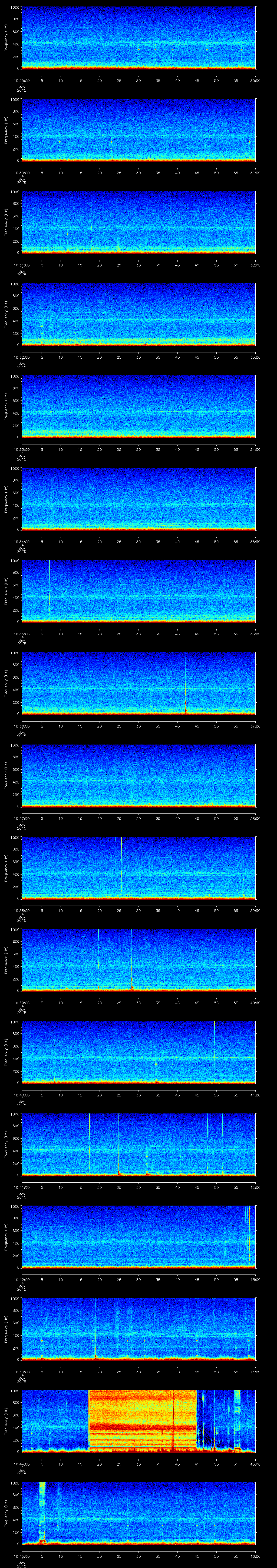277x1568 pixels.
Task: Click the 10:44:00 start label of the noisy panel
Action: (x=21, y=1464)
